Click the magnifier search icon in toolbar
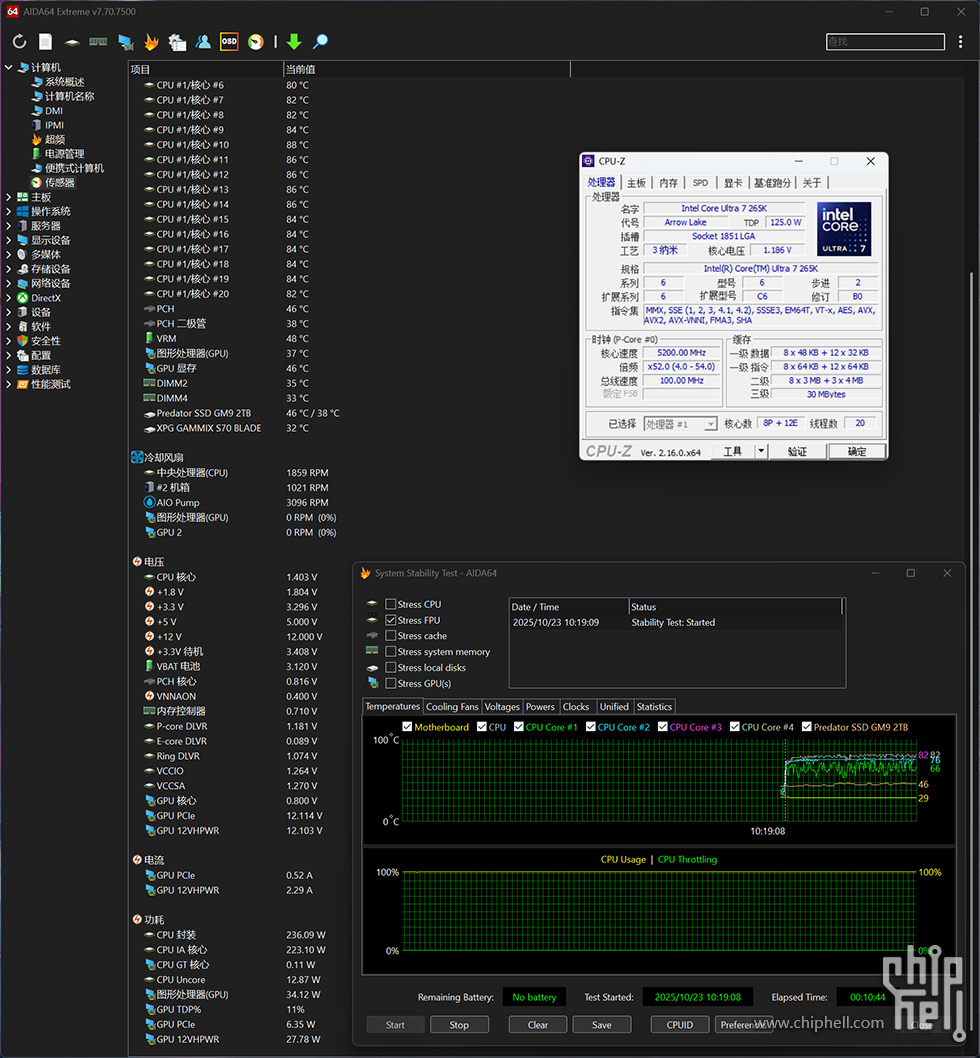This screenshot has height=1058, width=980. (320, 42)
